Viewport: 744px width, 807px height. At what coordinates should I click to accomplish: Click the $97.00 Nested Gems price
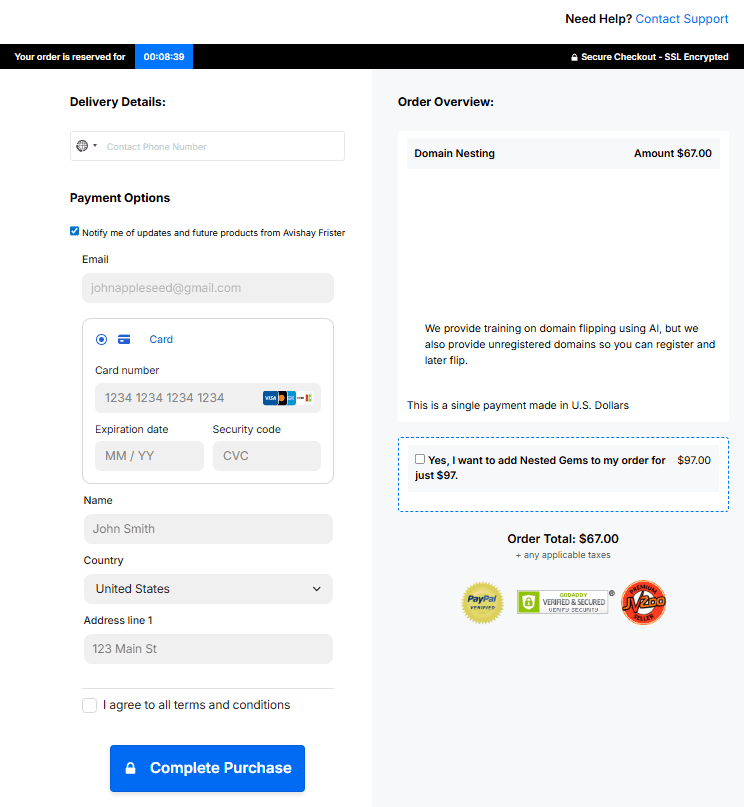pos(694,460)
